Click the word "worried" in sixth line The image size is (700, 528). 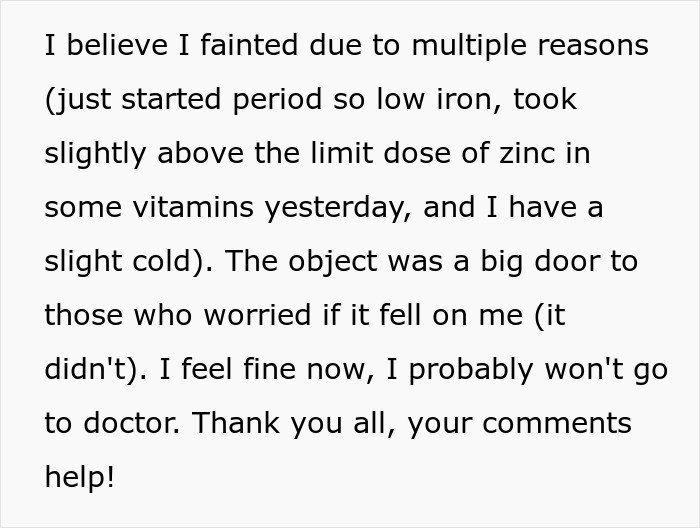pos(258,315)
